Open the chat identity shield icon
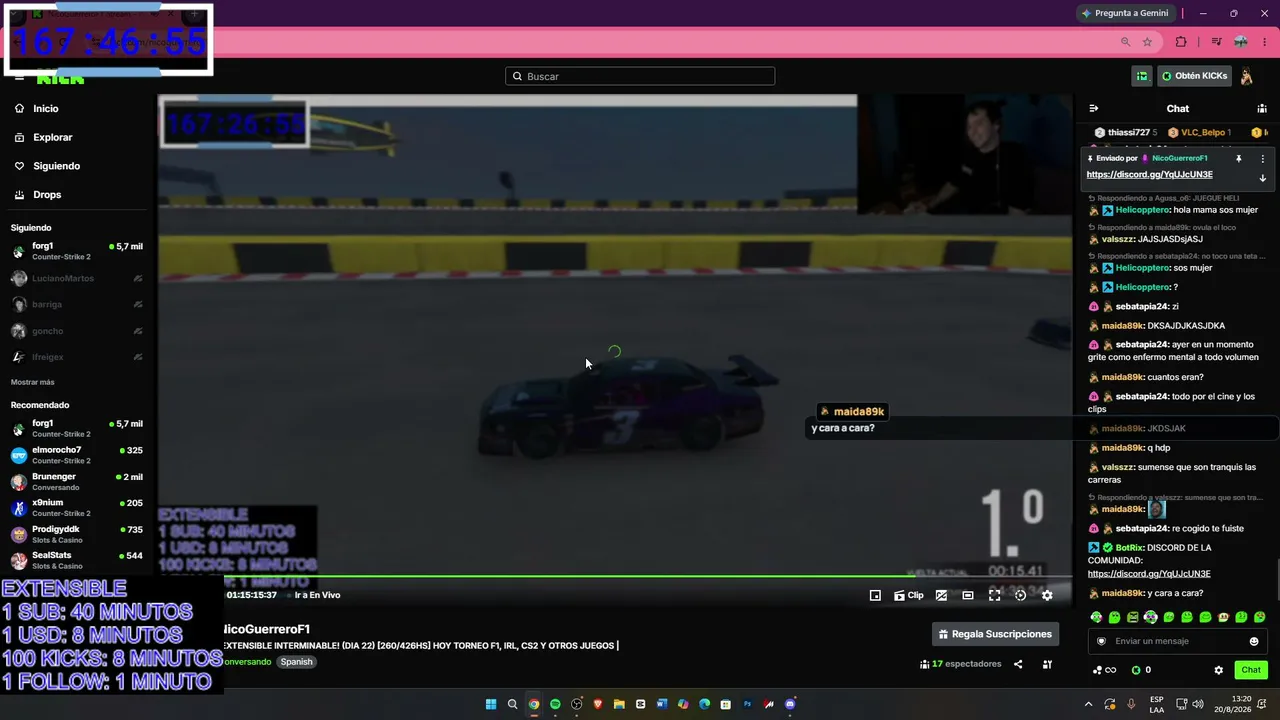1280x720 pixels. [x=1102, y=641]
